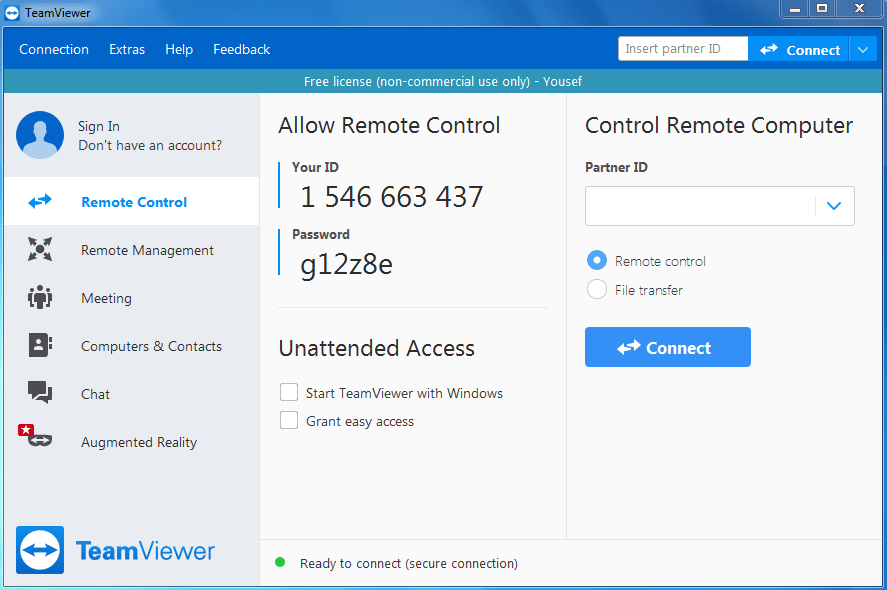Open Remote Management via its expand-arrows icon
Image resolution: width=887 pixels, height=590 pixels.
pos(40,250)
